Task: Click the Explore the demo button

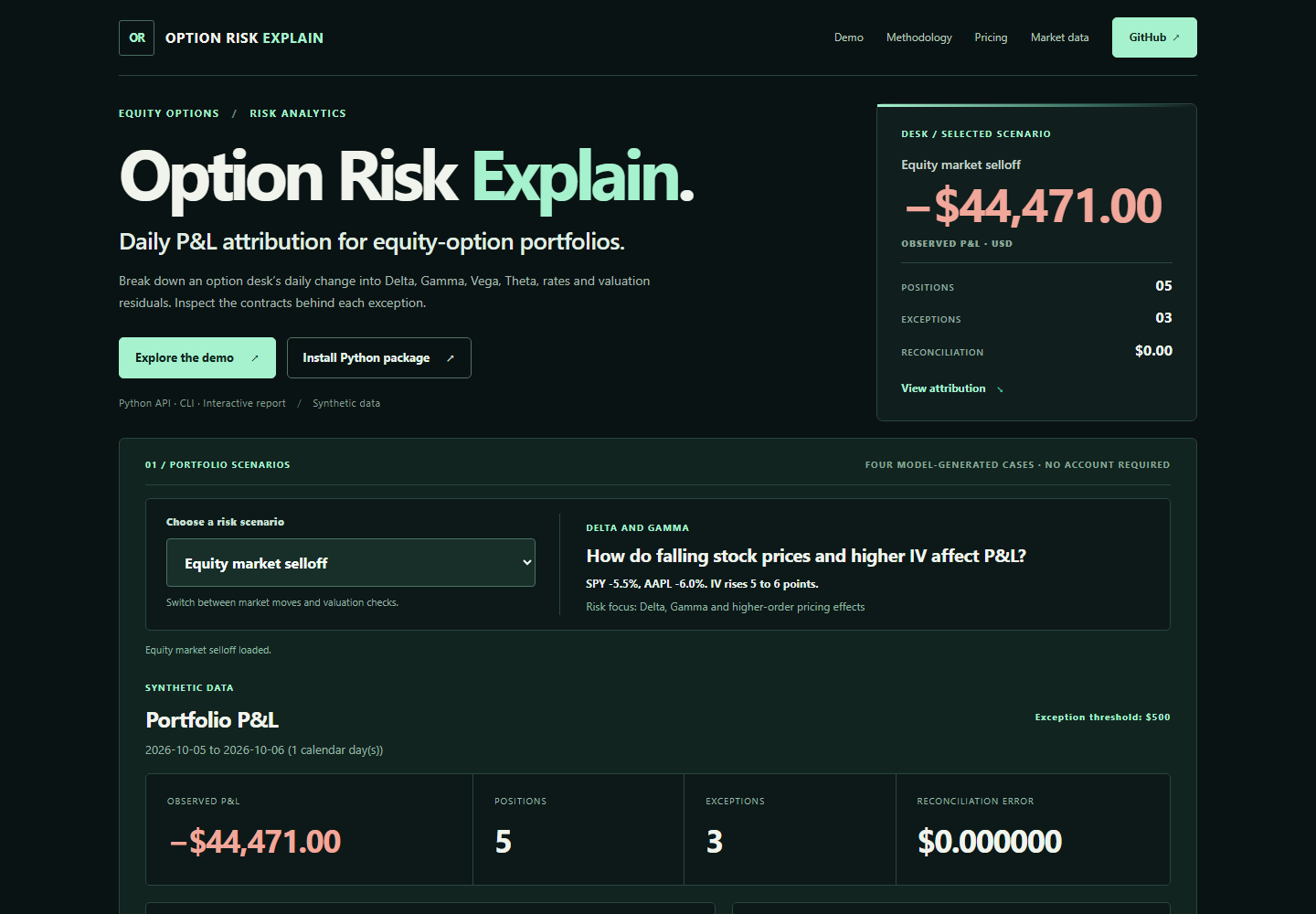Action: (x=197, y=357)
